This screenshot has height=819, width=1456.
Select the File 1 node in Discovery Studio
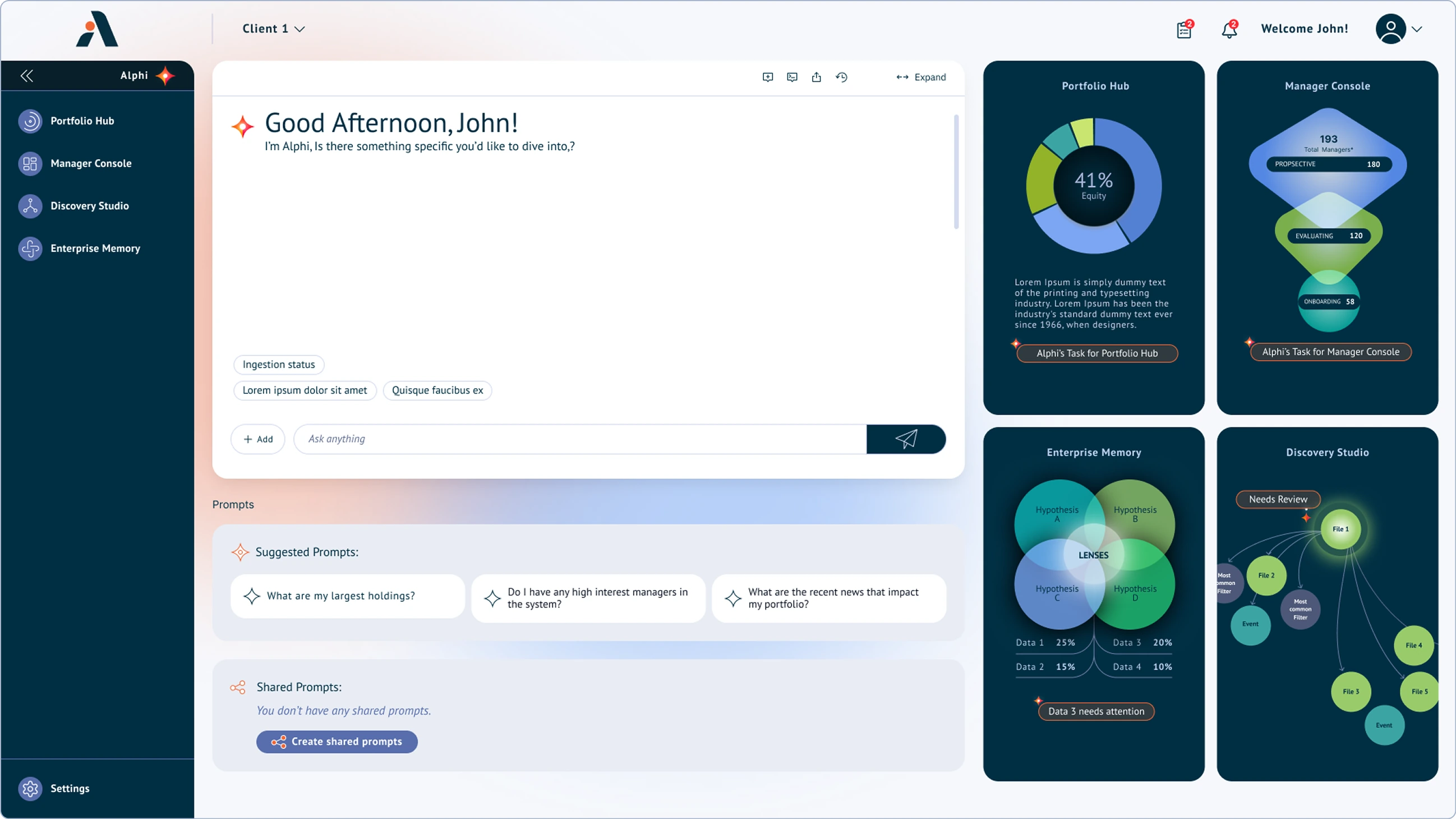click(x=1340, y=529)
